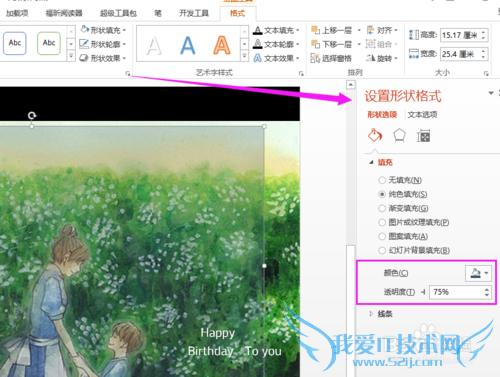
Task: Click the 透明度 transparency slider handle
Action: pos(423,292)
